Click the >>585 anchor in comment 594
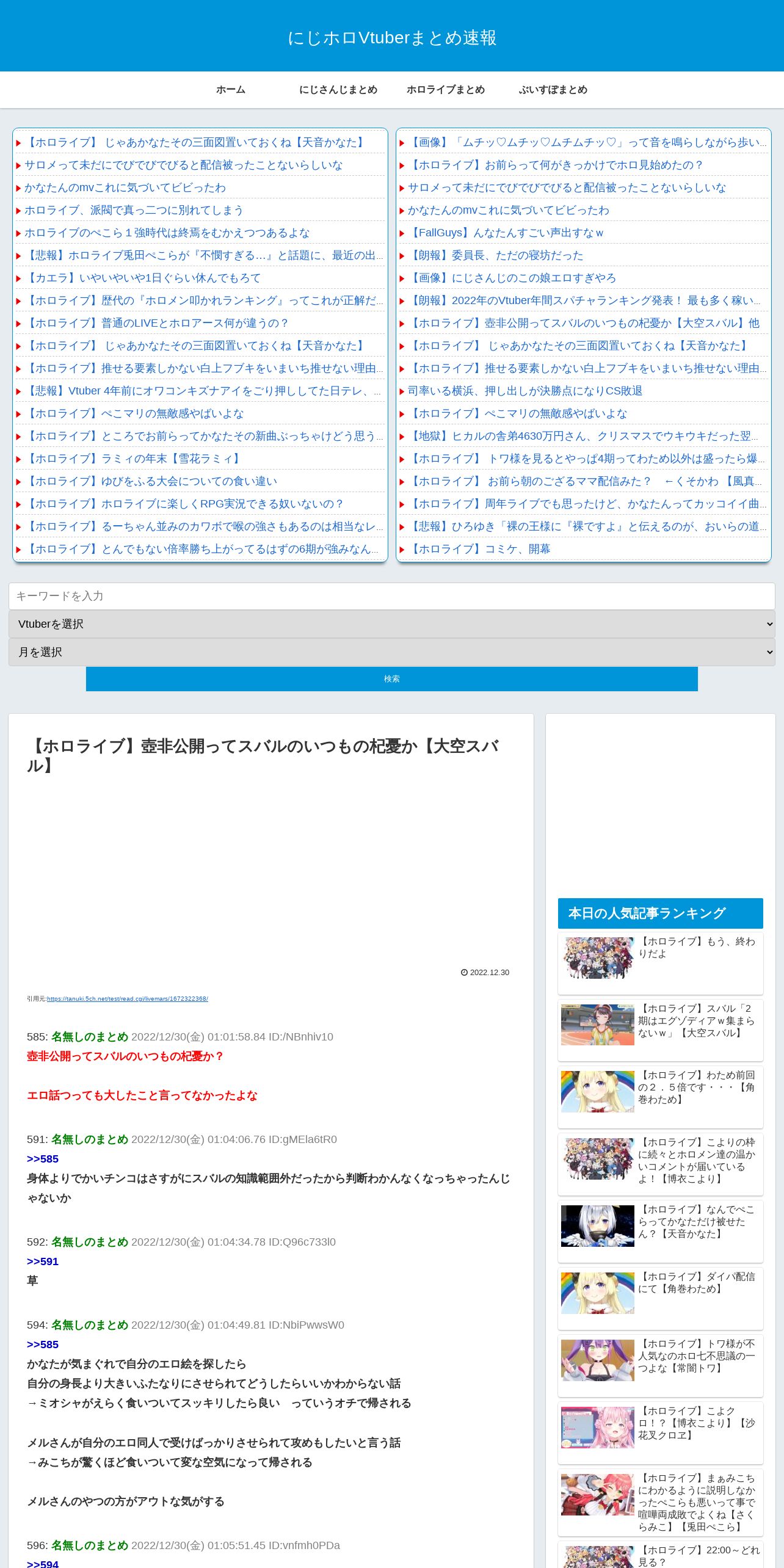The image size is (784, 1568). point(43,1345)
